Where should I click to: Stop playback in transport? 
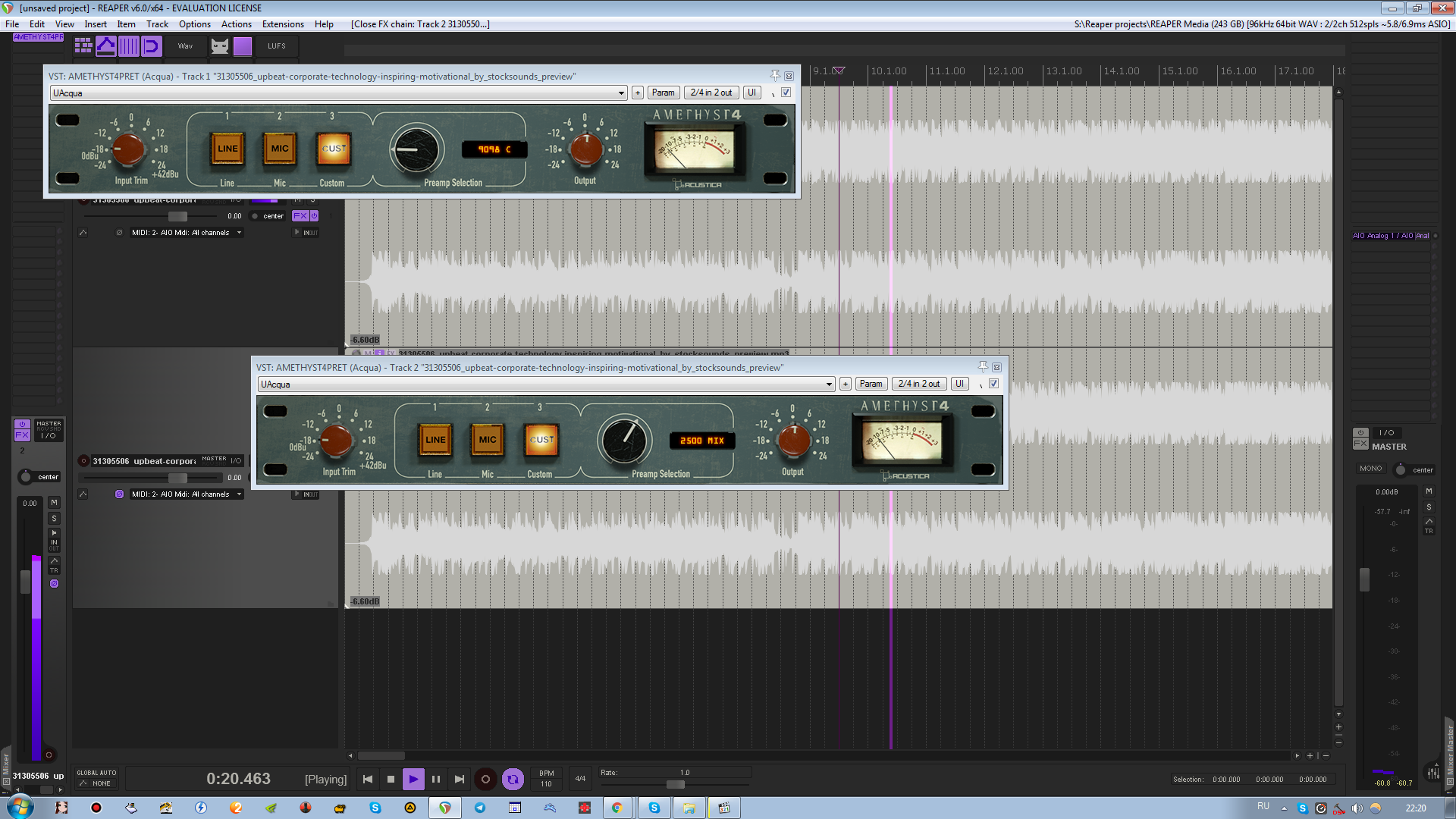click(x=391, y=779)
